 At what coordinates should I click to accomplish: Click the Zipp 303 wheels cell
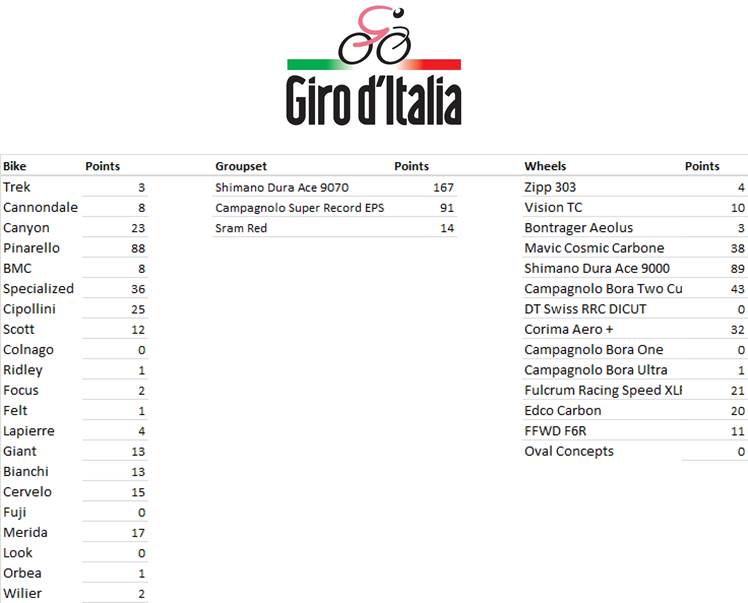pyautogui.click(x=550, y=187)
